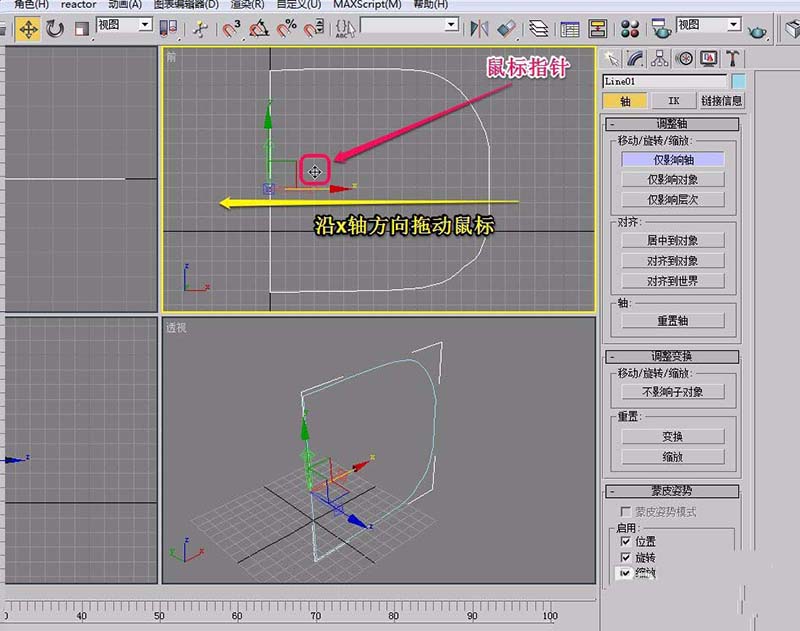The image size is (800, 631).
Task: Open the named selection sets dropdown
Action: [409, 24]
